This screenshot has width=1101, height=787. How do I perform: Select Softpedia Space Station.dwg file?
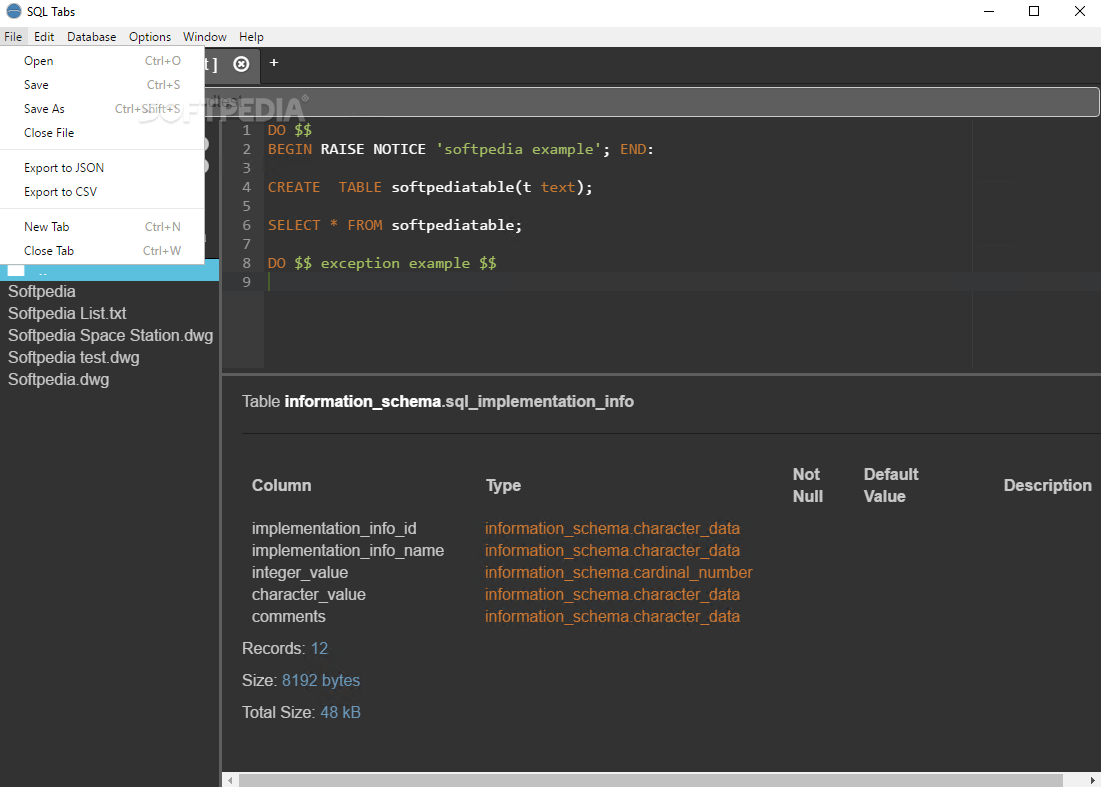coord(110,336)
